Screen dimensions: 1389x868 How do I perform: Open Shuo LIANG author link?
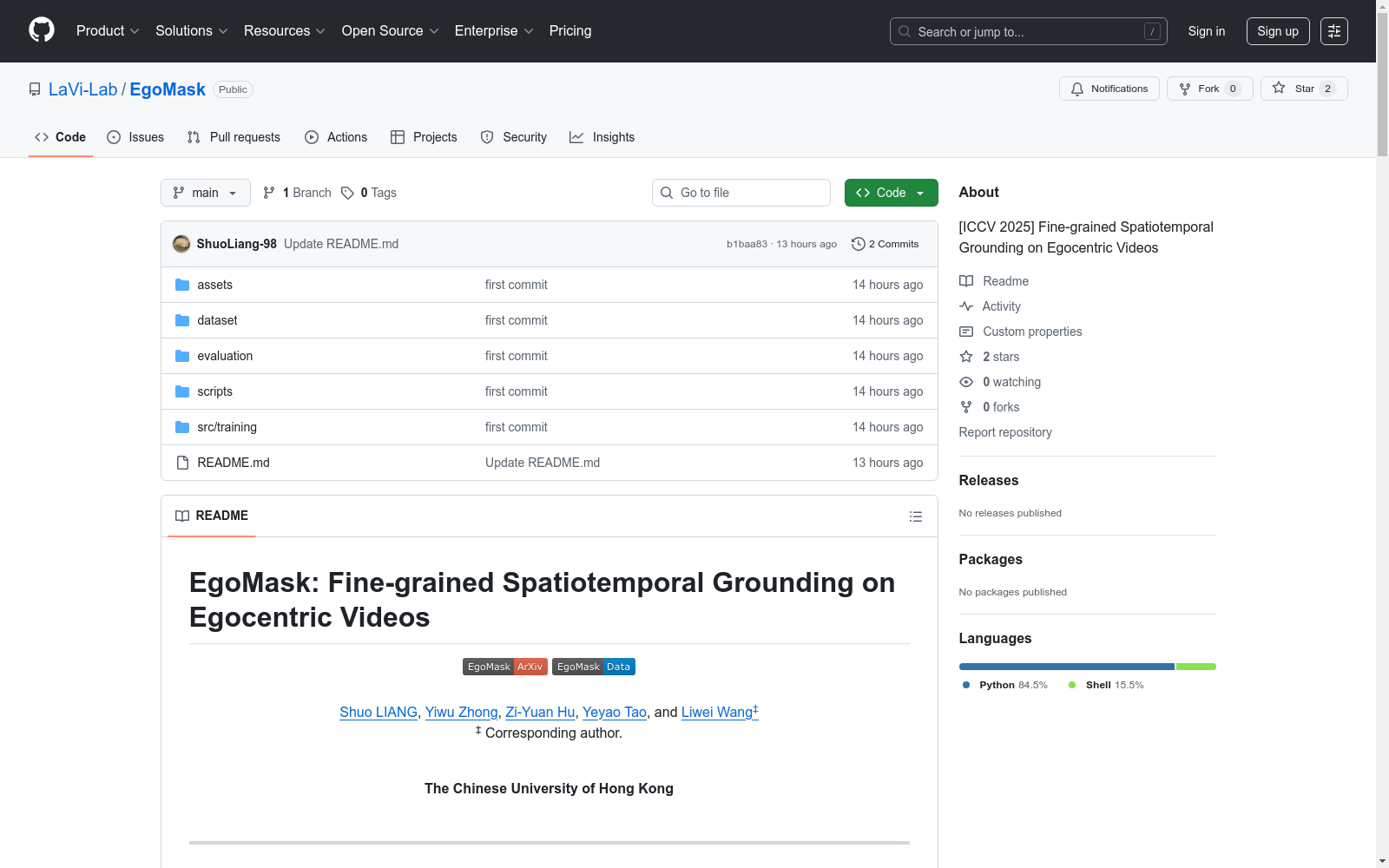point(379,712)
